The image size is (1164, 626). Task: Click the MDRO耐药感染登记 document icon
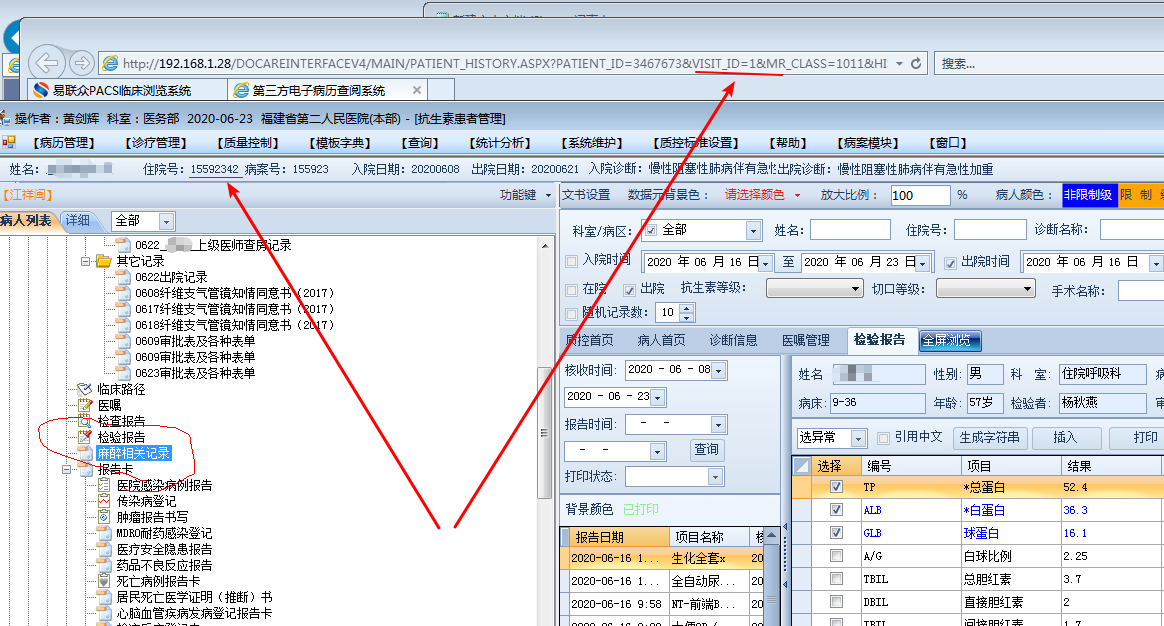[104, 533]
